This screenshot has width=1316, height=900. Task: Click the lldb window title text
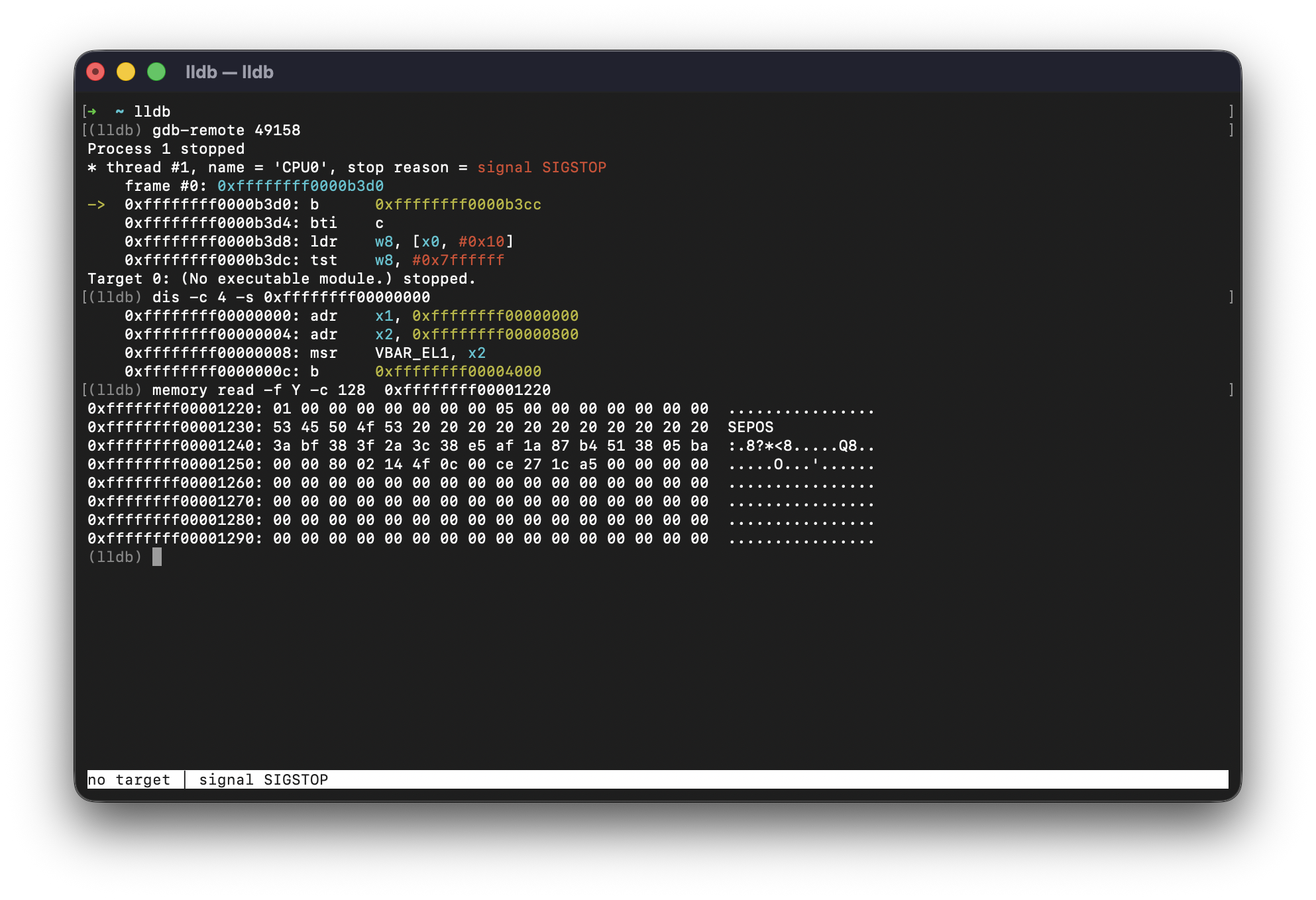coord(229,72)
